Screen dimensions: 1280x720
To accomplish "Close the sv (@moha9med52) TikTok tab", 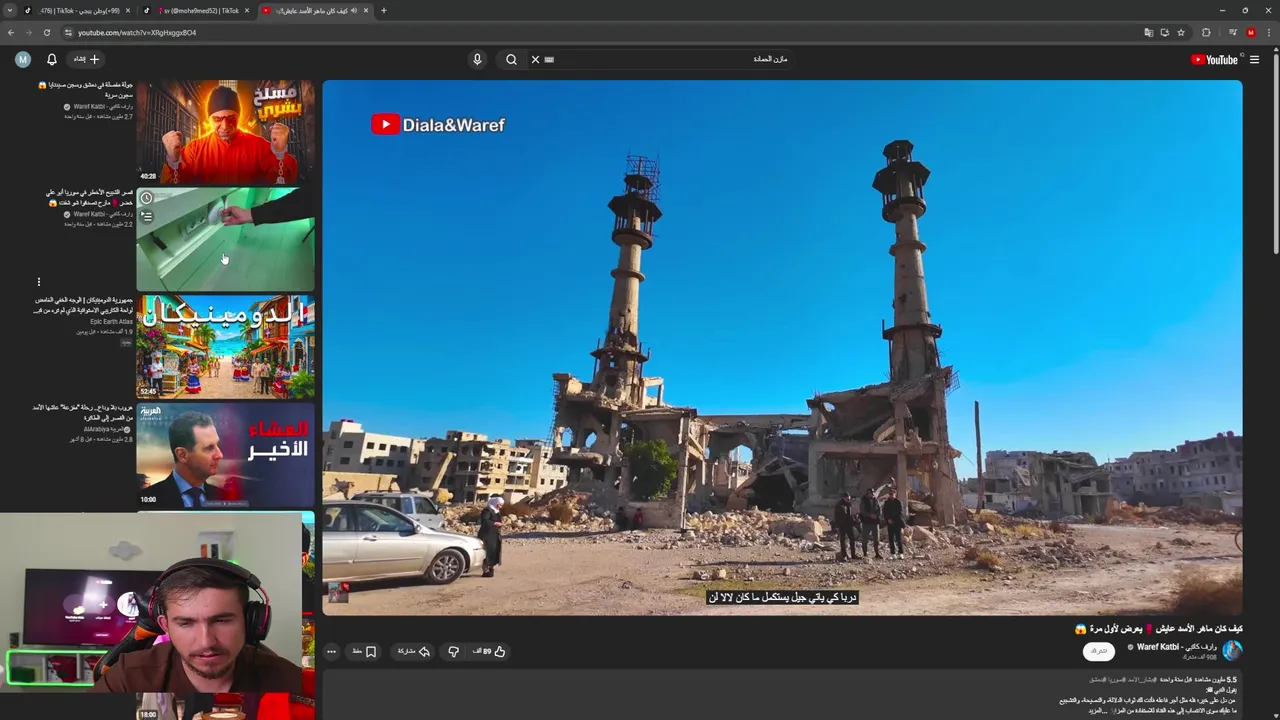I will tap(247, 10).
